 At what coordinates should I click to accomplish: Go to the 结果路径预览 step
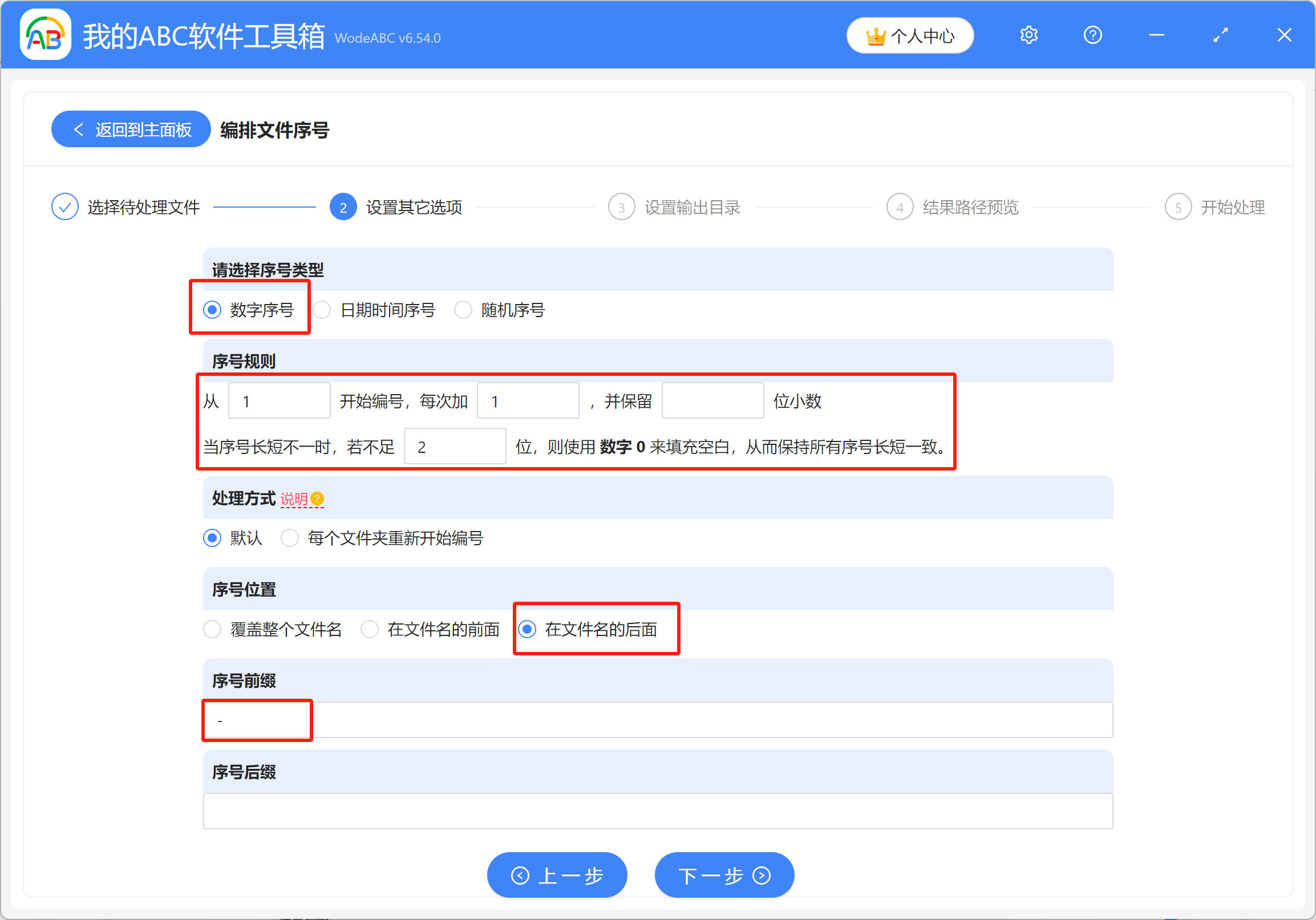click(x=970, y=207)
